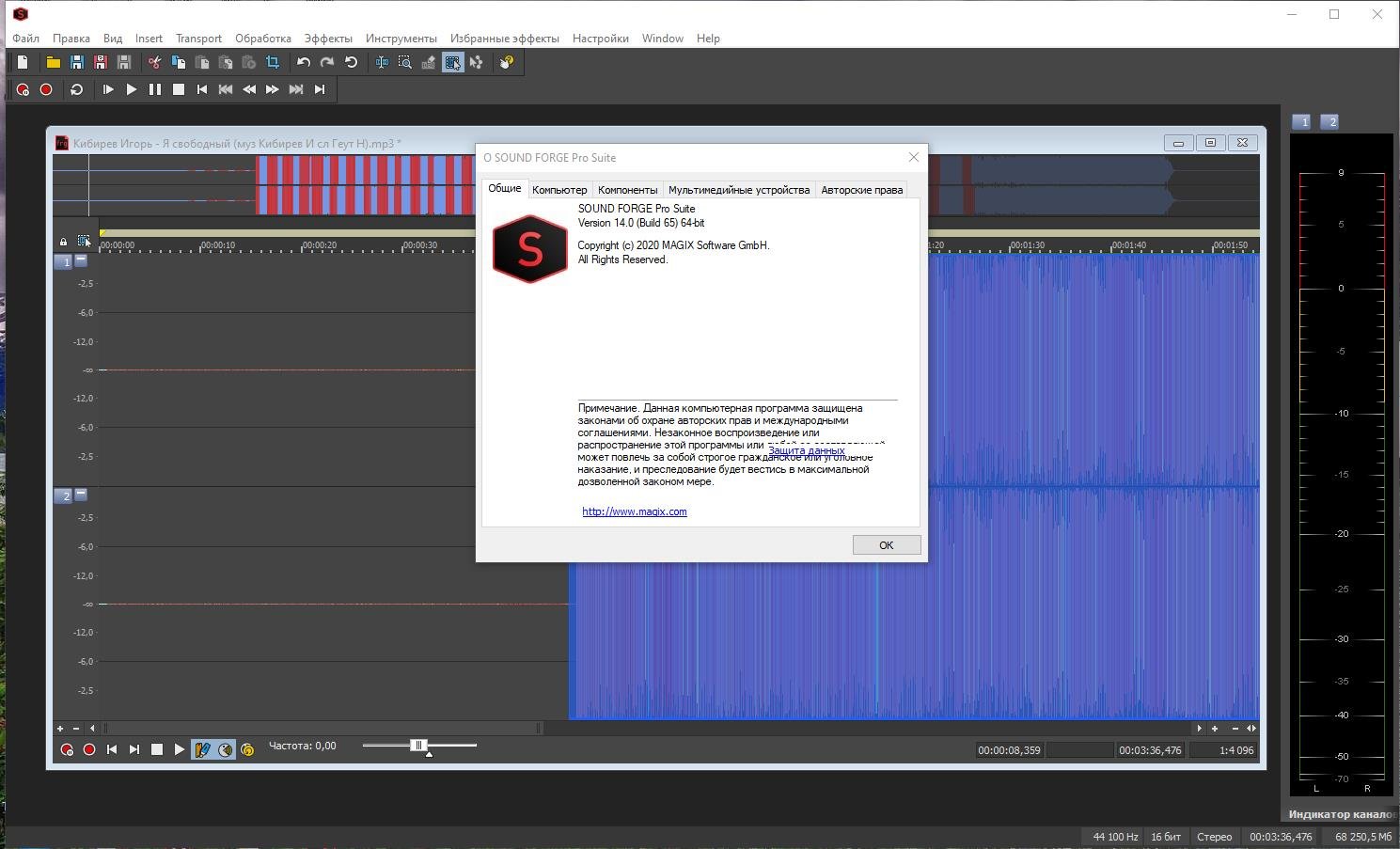This screenshot has width=1400, height=849.
Task: Click the red Record button in transport toolbar
Action: (46, 90)
